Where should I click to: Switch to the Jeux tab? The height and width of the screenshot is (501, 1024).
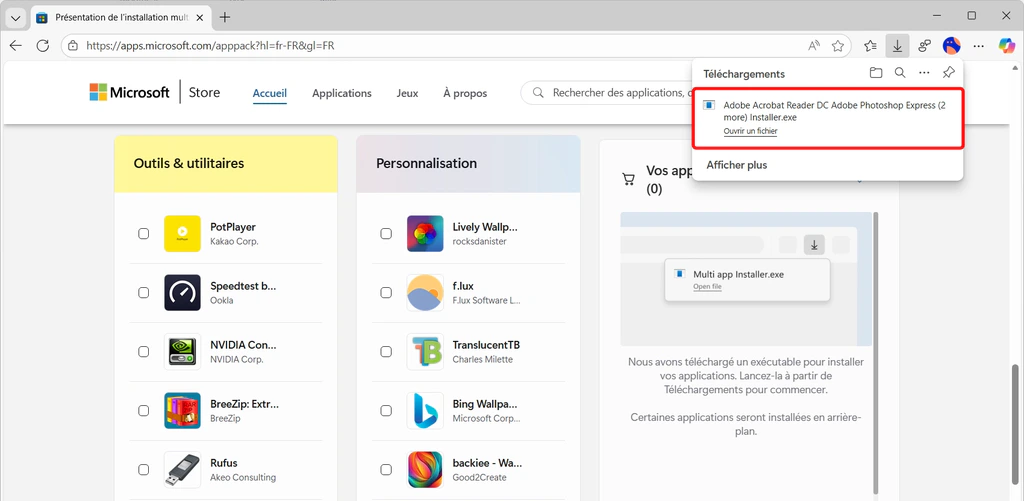pos(407,93)
